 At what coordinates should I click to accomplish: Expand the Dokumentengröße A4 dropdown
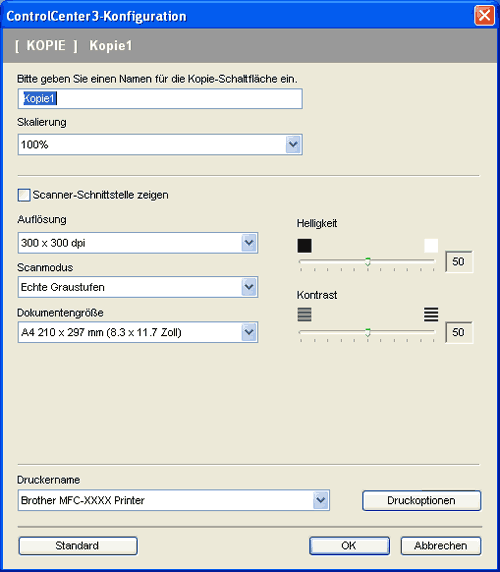(249, 332)
